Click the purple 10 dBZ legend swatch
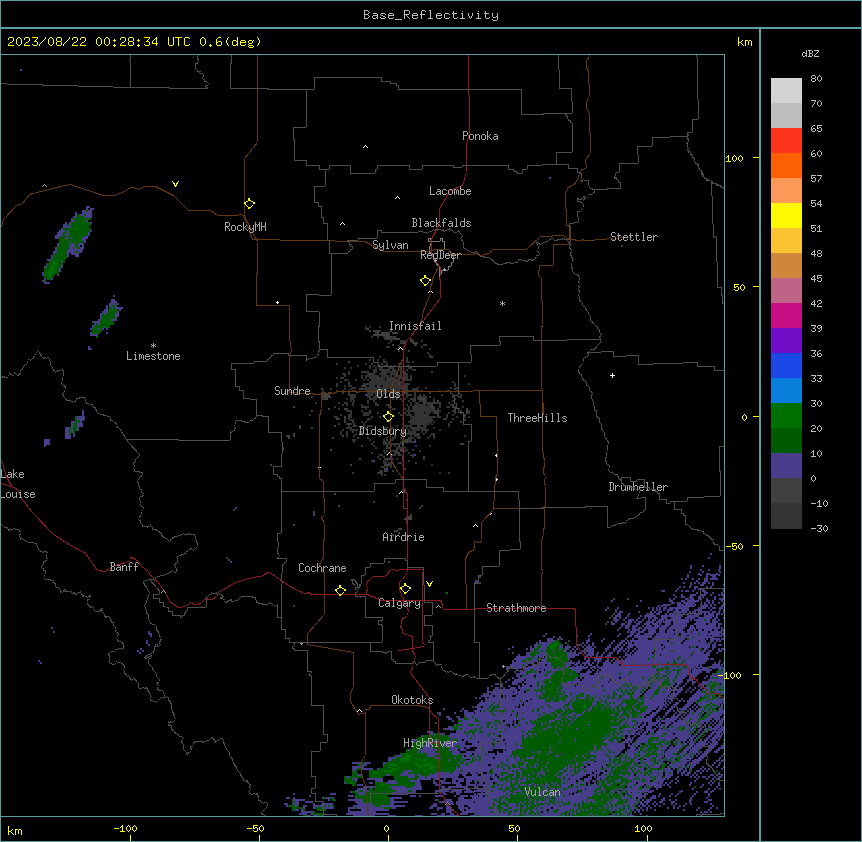Image resolution: width=862 pixels, height=842 pixels. (x=786, y=466)
